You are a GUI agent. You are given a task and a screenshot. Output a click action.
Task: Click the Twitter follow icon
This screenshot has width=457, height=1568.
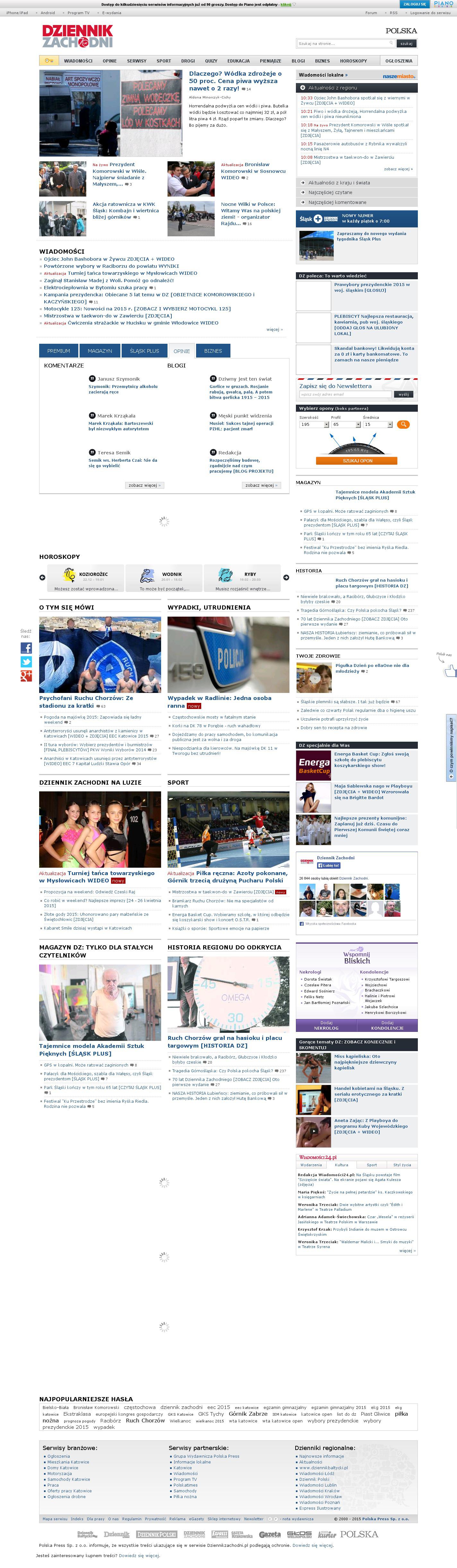tap(26, 662)
